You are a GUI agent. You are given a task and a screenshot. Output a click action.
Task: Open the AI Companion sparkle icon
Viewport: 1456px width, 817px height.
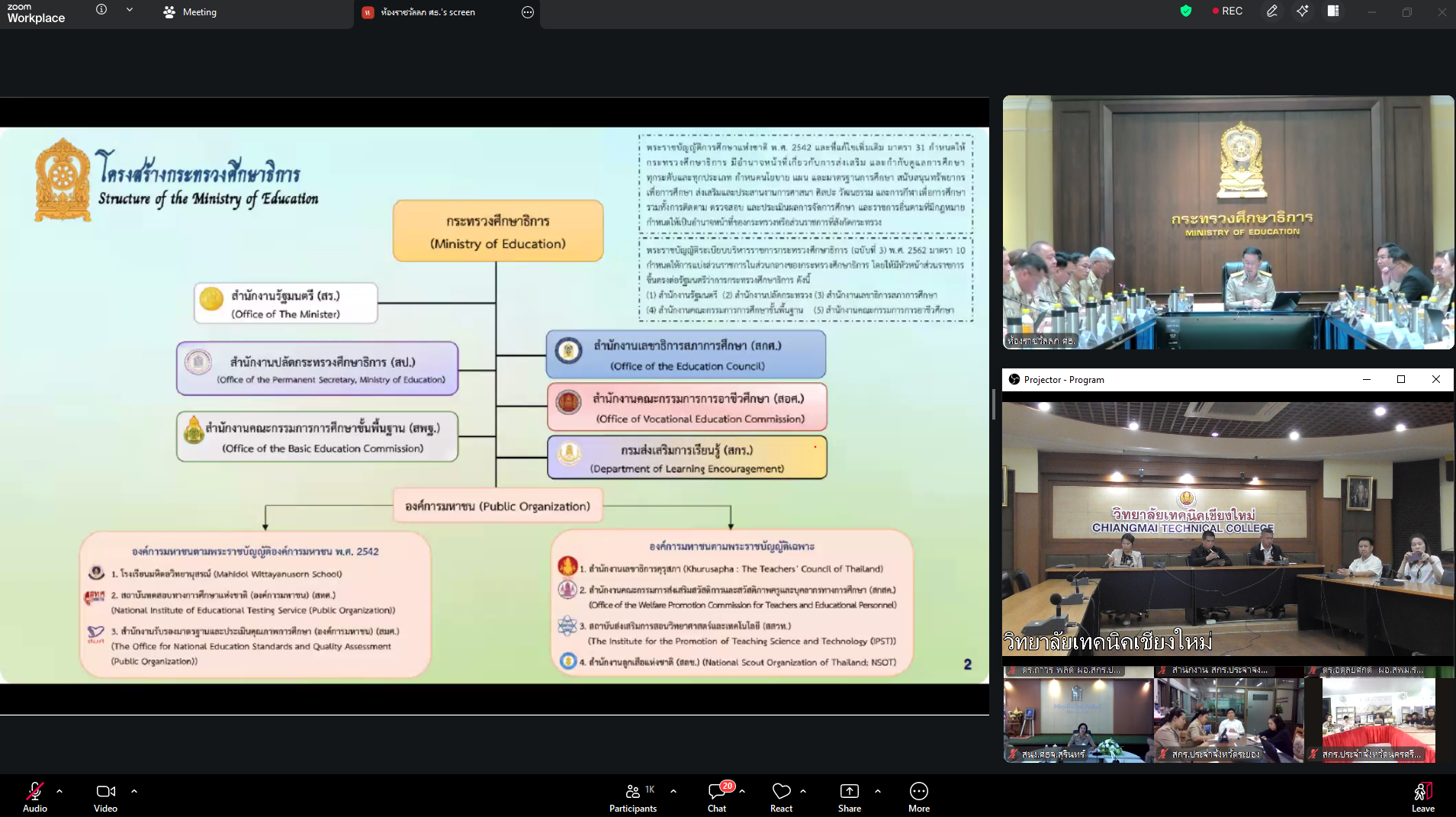point(1303,11)
